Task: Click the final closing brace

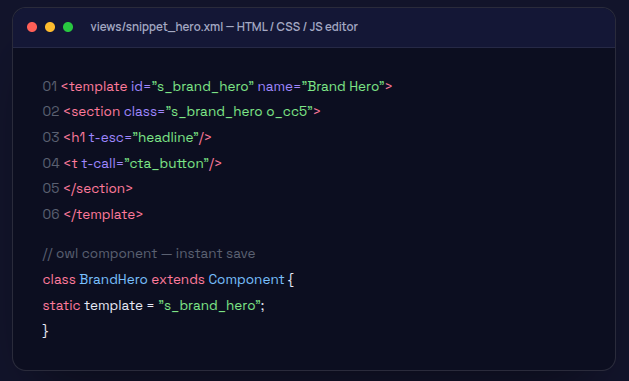Action: [x=45, y=331]
